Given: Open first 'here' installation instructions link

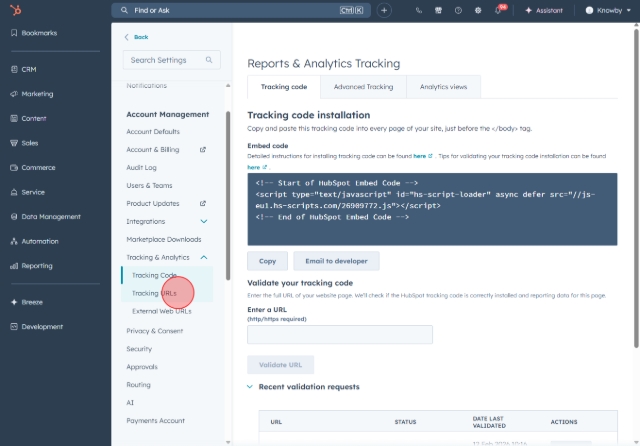Looking at the screenshot, I should point(422,156).
